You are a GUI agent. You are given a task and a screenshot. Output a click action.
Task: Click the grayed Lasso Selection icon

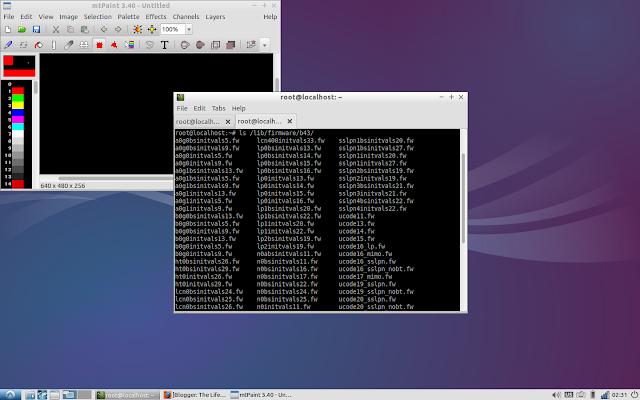(x=149, y=45)
